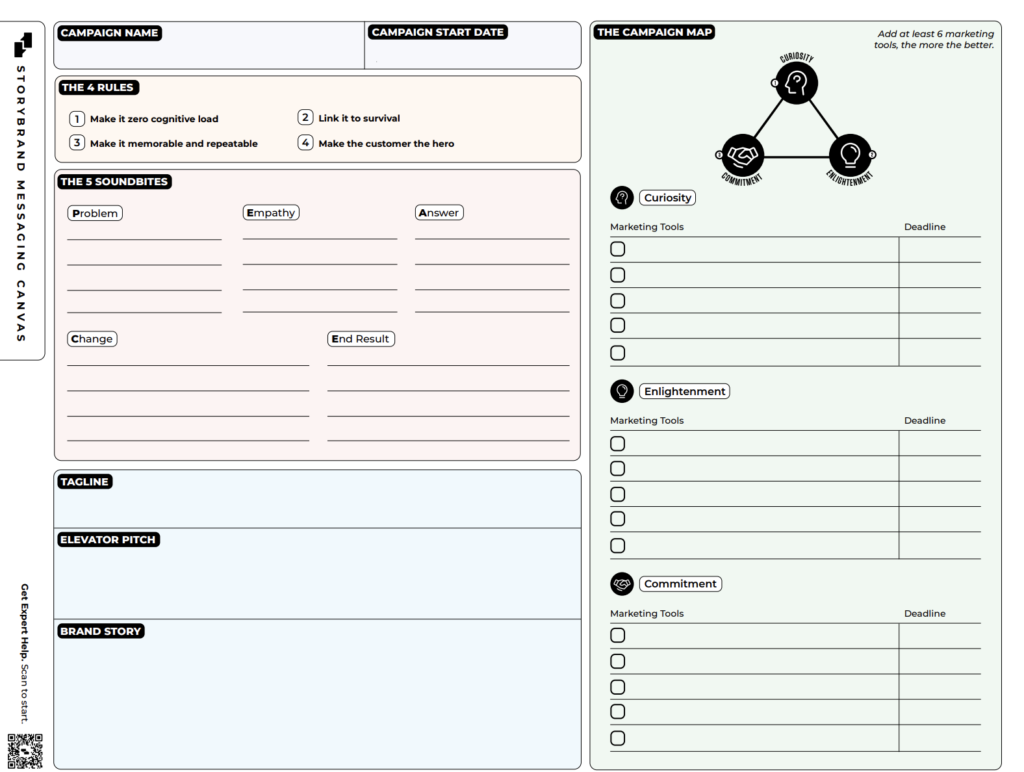Click into the Elevator Pitch text area
This screenshot has width=1024, height=772.
[x=317, y=573]
